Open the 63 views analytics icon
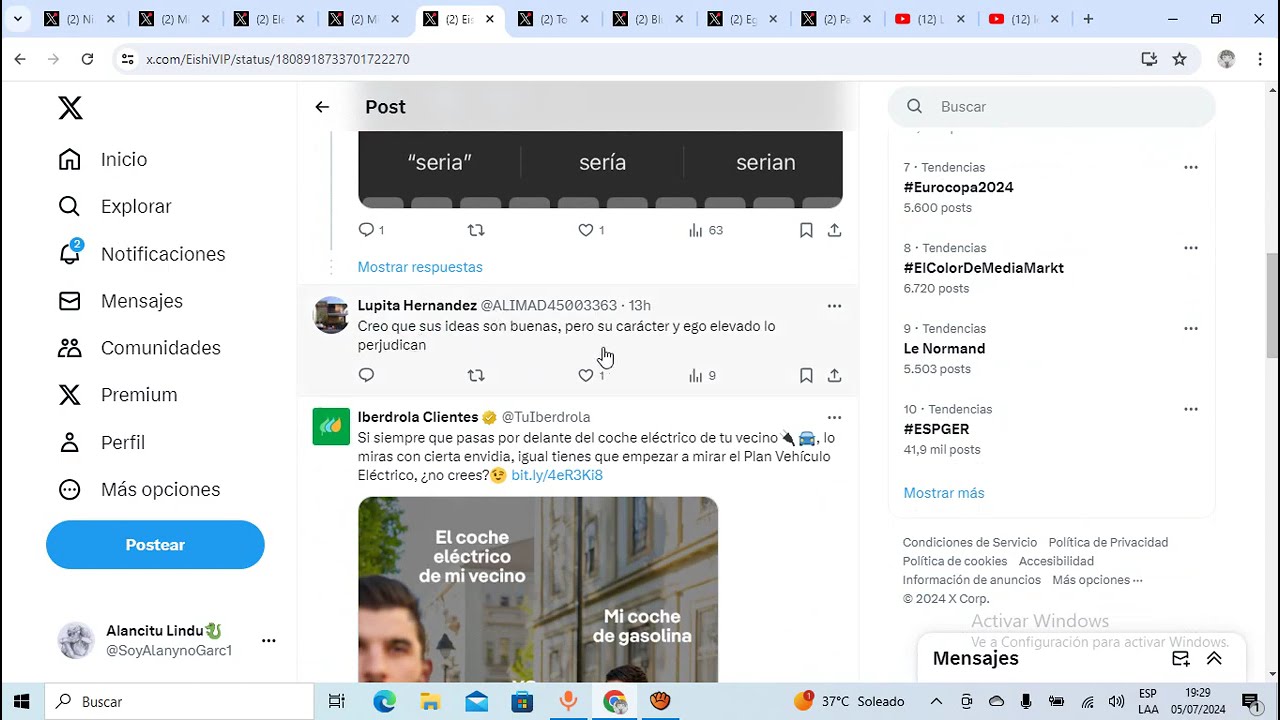Screen dimensions: 1280x720 coord(696,230)
